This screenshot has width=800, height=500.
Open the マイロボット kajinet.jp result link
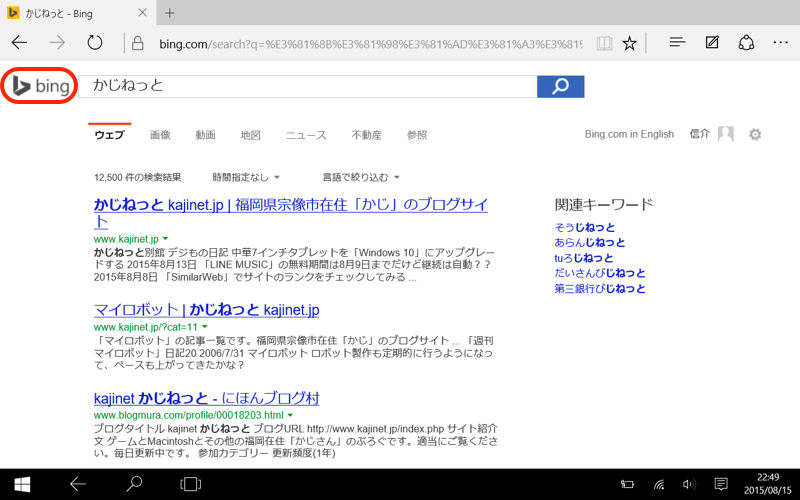pos(206,310)
